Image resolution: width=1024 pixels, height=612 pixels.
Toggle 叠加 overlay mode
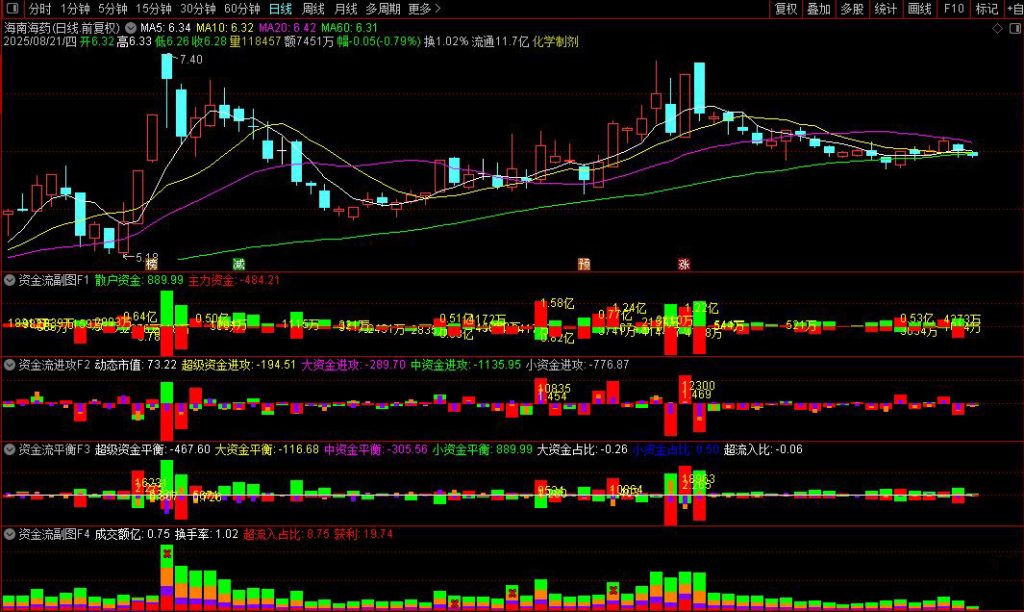[819, 9]
